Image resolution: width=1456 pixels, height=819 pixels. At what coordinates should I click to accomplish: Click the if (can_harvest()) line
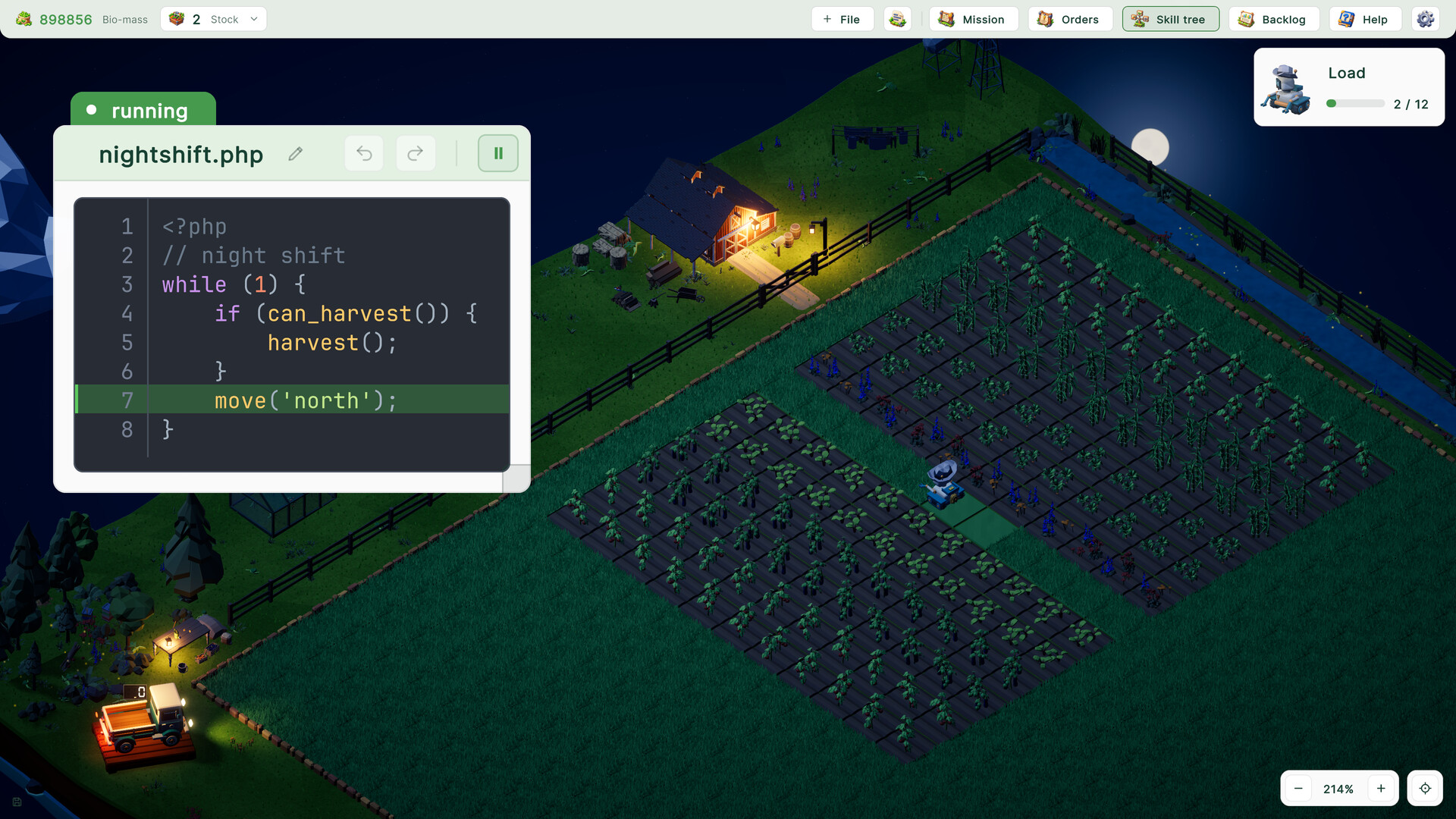(346, 313)
